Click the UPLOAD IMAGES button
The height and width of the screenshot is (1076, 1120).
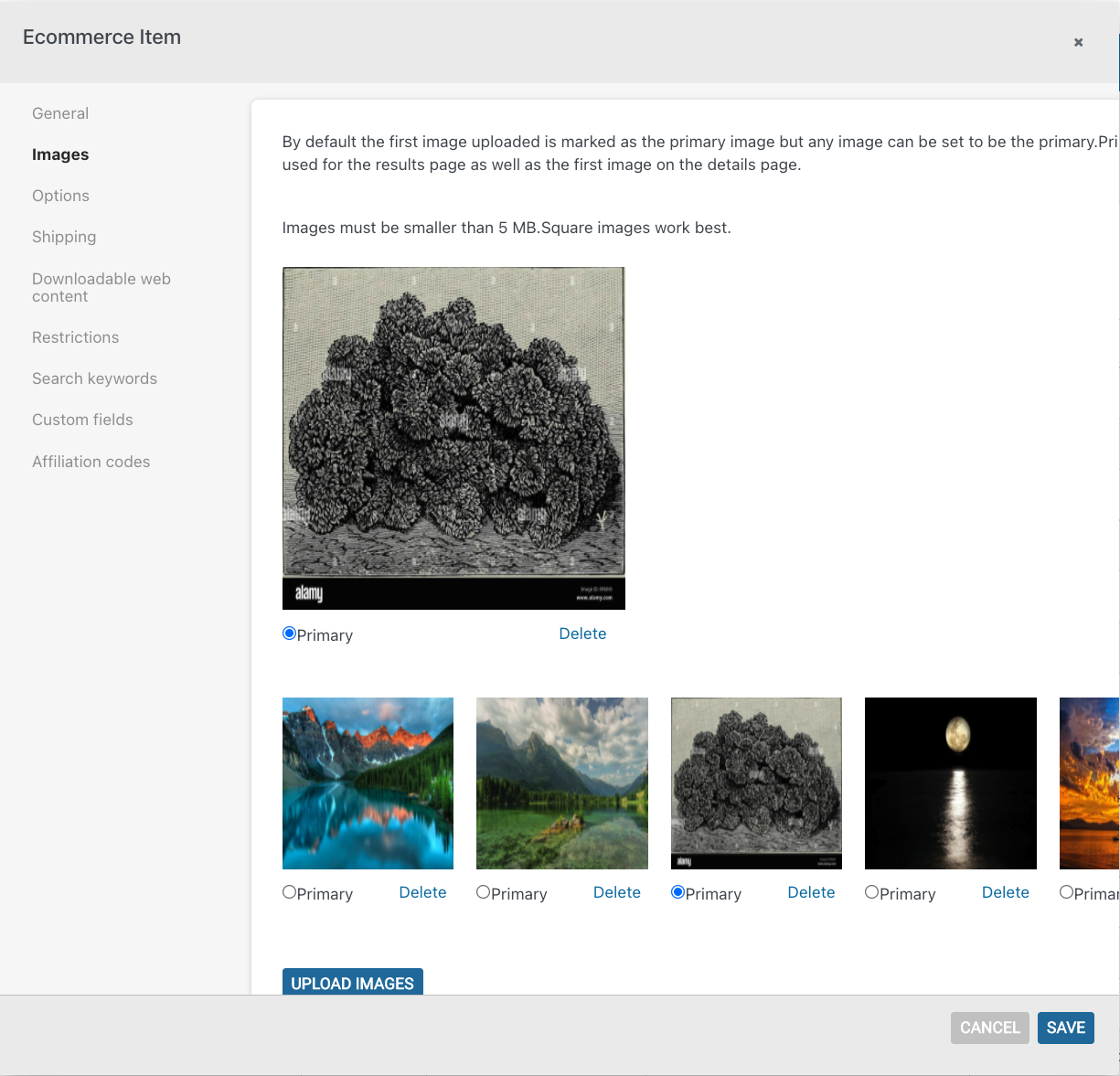[x=352, y=983]
